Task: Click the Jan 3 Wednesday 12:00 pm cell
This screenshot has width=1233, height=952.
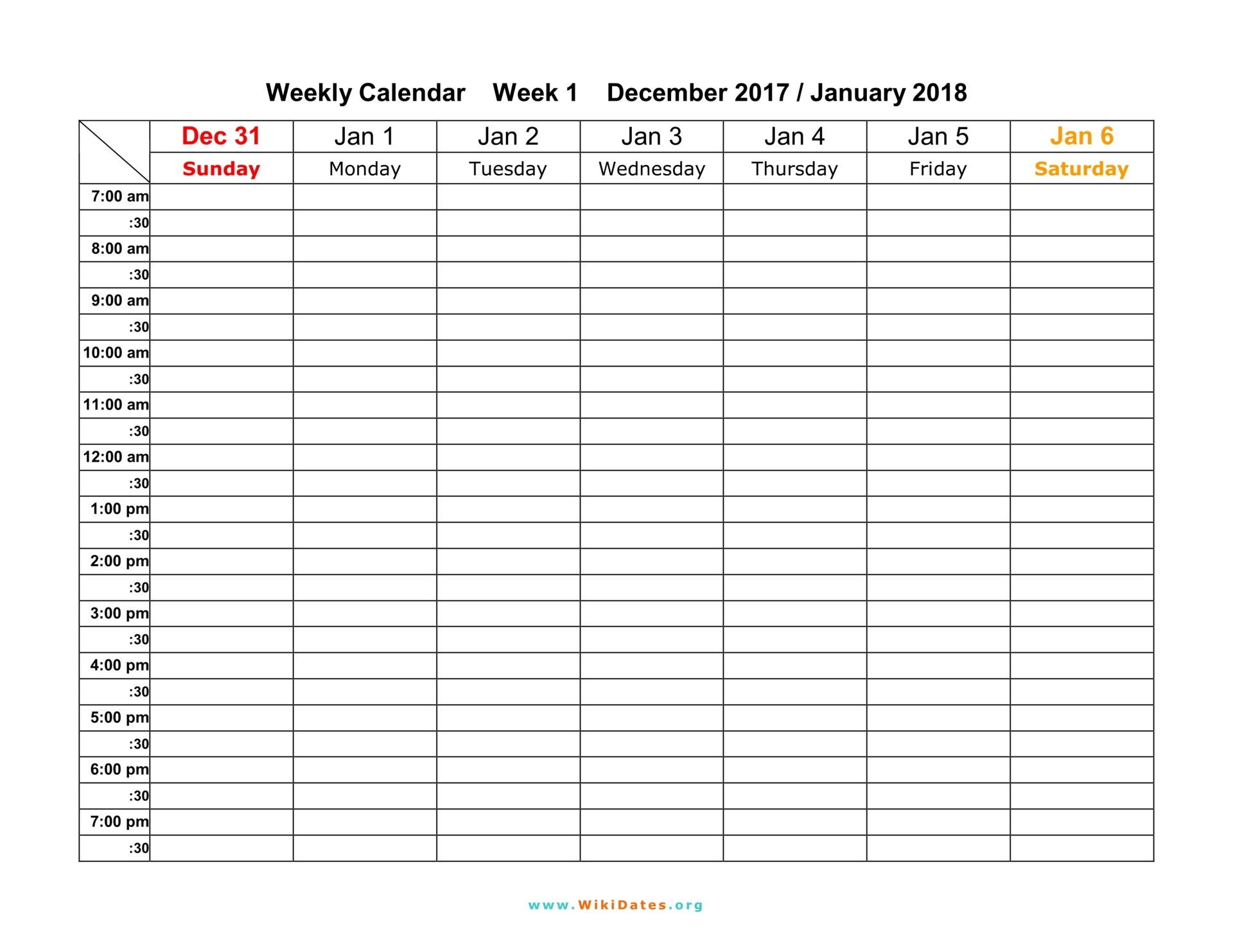Action: tap(649, 457)
